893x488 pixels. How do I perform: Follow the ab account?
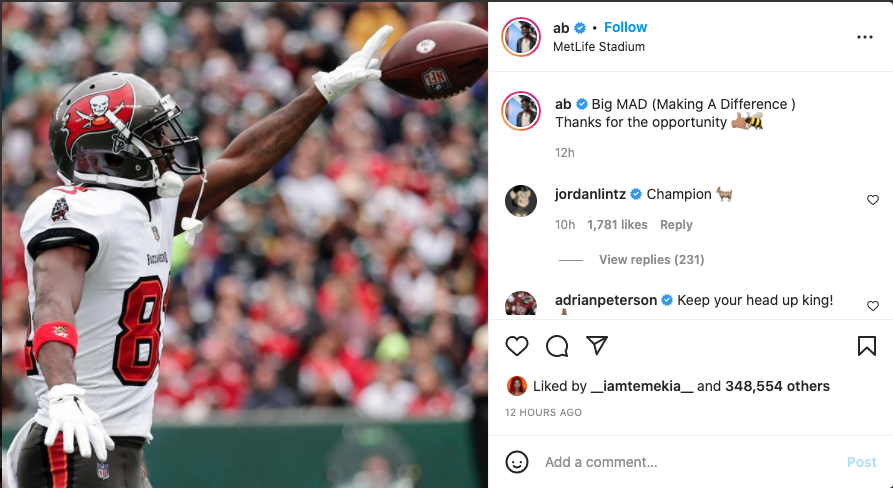pyautogui.click(x=625, y=27)
